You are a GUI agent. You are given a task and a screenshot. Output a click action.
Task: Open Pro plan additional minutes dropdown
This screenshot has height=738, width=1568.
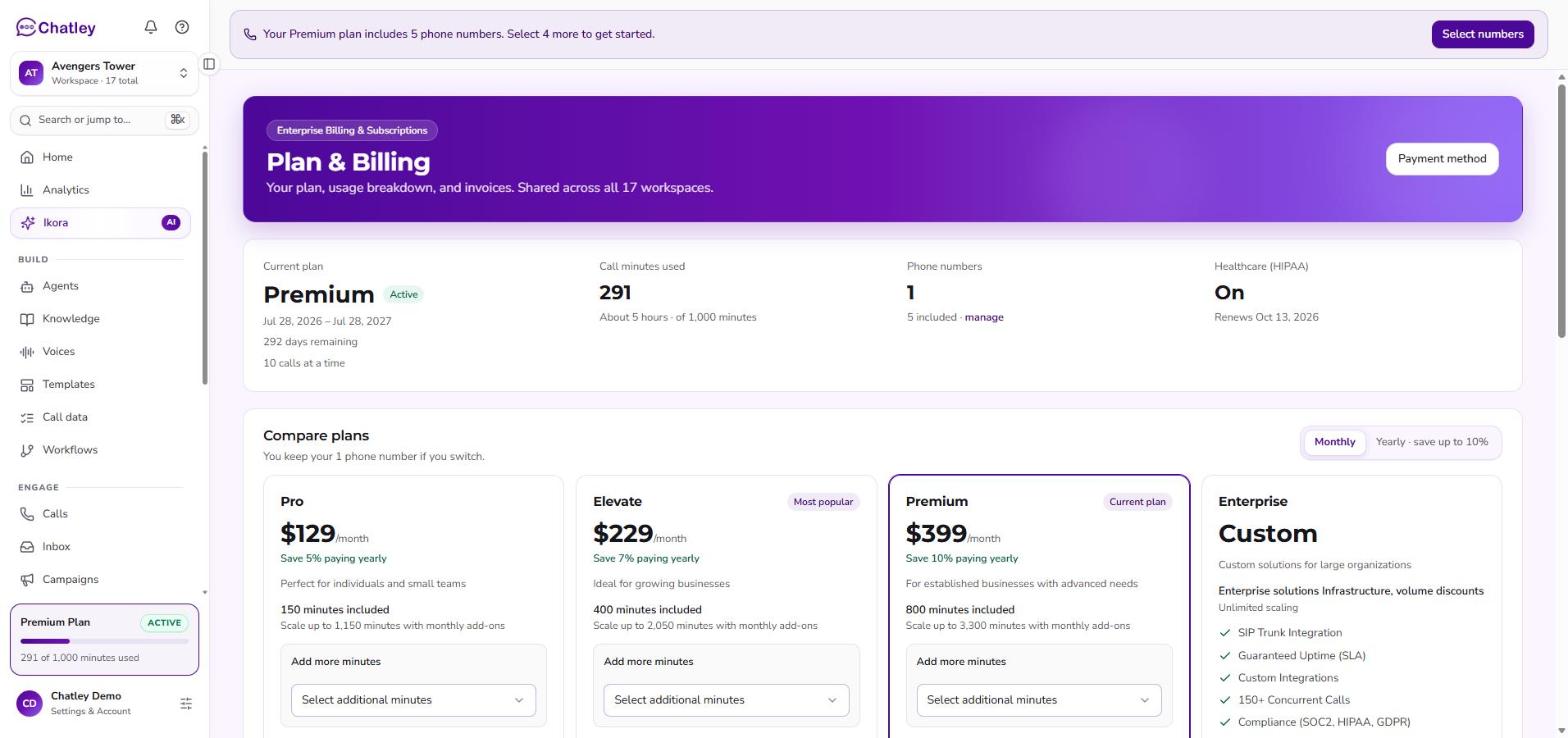click(x=413, y=700)
